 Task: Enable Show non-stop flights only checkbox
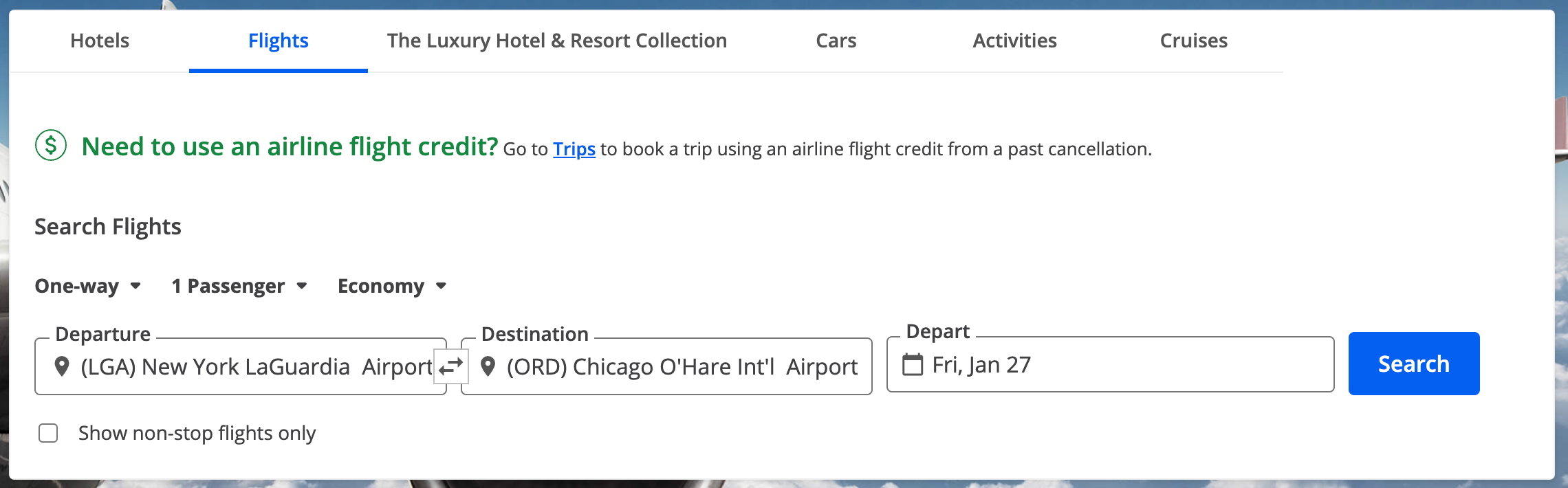pos(48,433)
